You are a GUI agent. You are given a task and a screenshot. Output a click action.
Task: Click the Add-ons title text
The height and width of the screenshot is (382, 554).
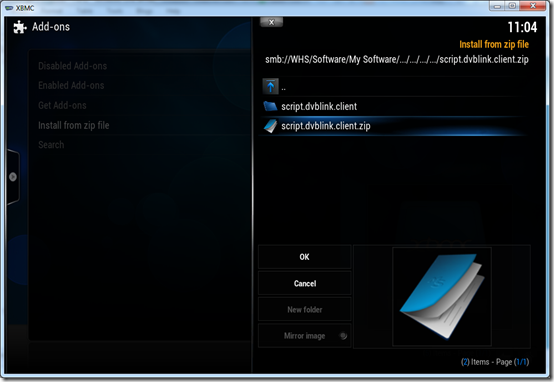51,27
